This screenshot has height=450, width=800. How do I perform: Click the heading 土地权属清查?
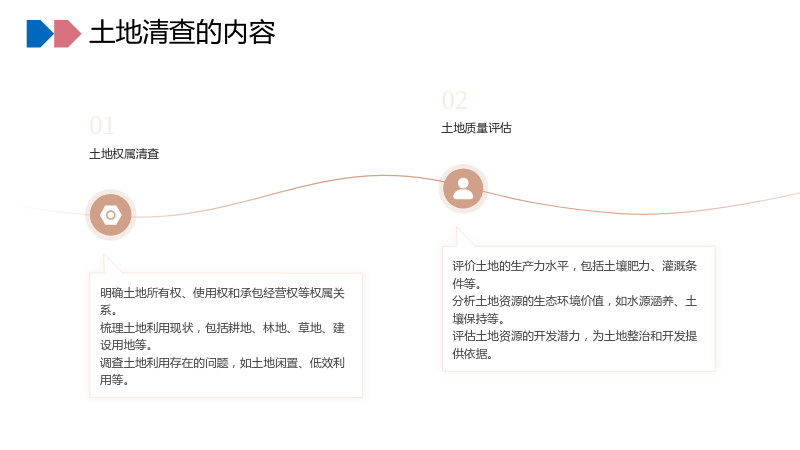(x=124, y=154)
